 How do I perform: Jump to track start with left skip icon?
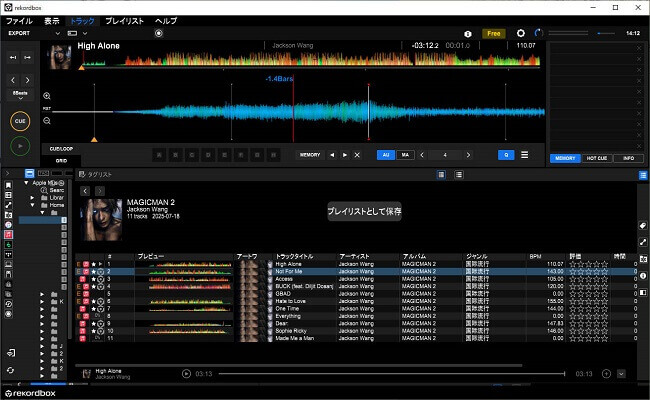pos(13,57)
